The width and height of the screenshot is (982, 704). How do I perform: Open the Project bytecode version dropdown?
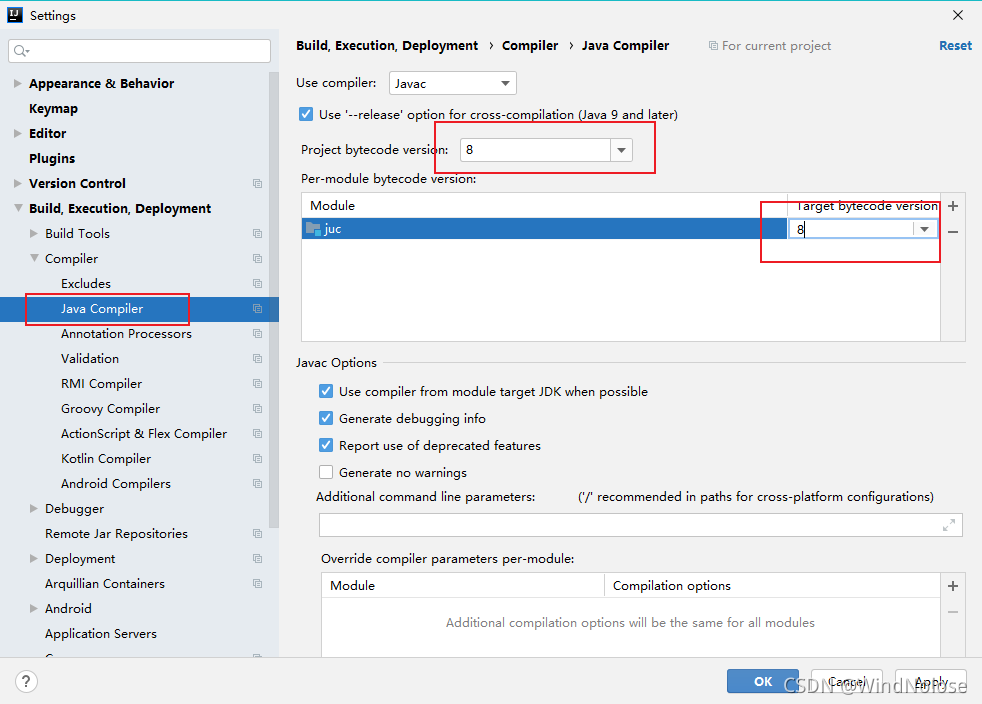(x=621, y=150)
